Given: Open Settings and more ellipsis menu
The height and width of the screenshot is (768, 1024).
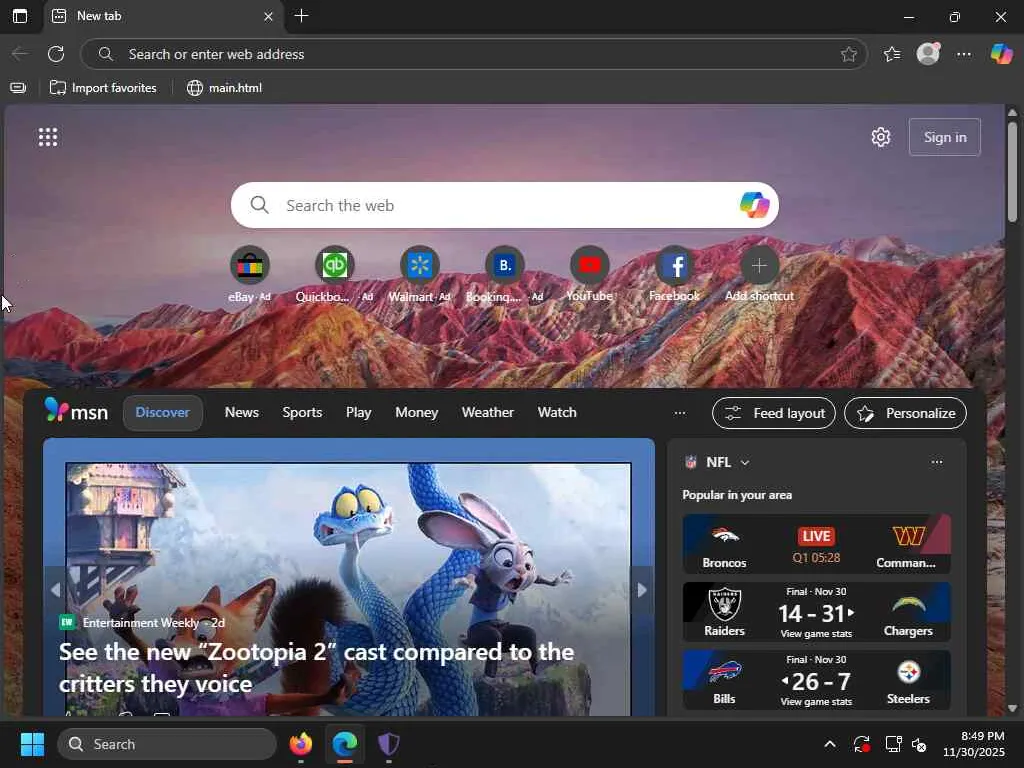Looking at the screenshot, I should (x=964, y=54).
